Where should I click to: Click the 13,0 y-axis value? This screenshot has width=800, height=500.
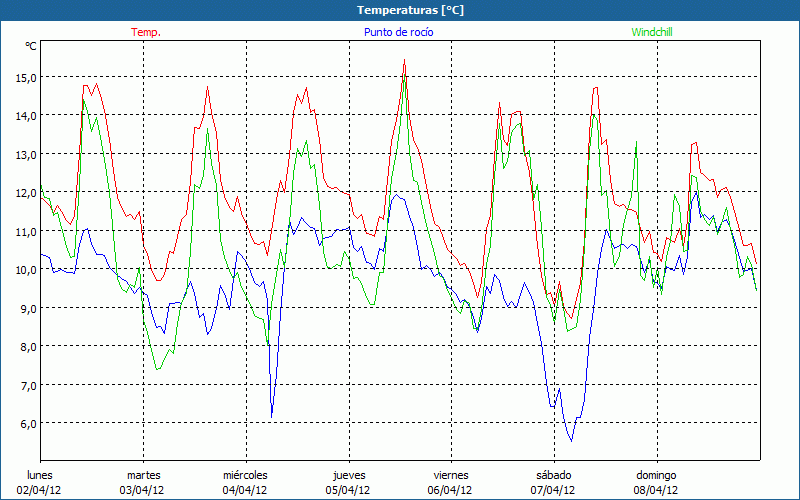click(x=23, y=154)
